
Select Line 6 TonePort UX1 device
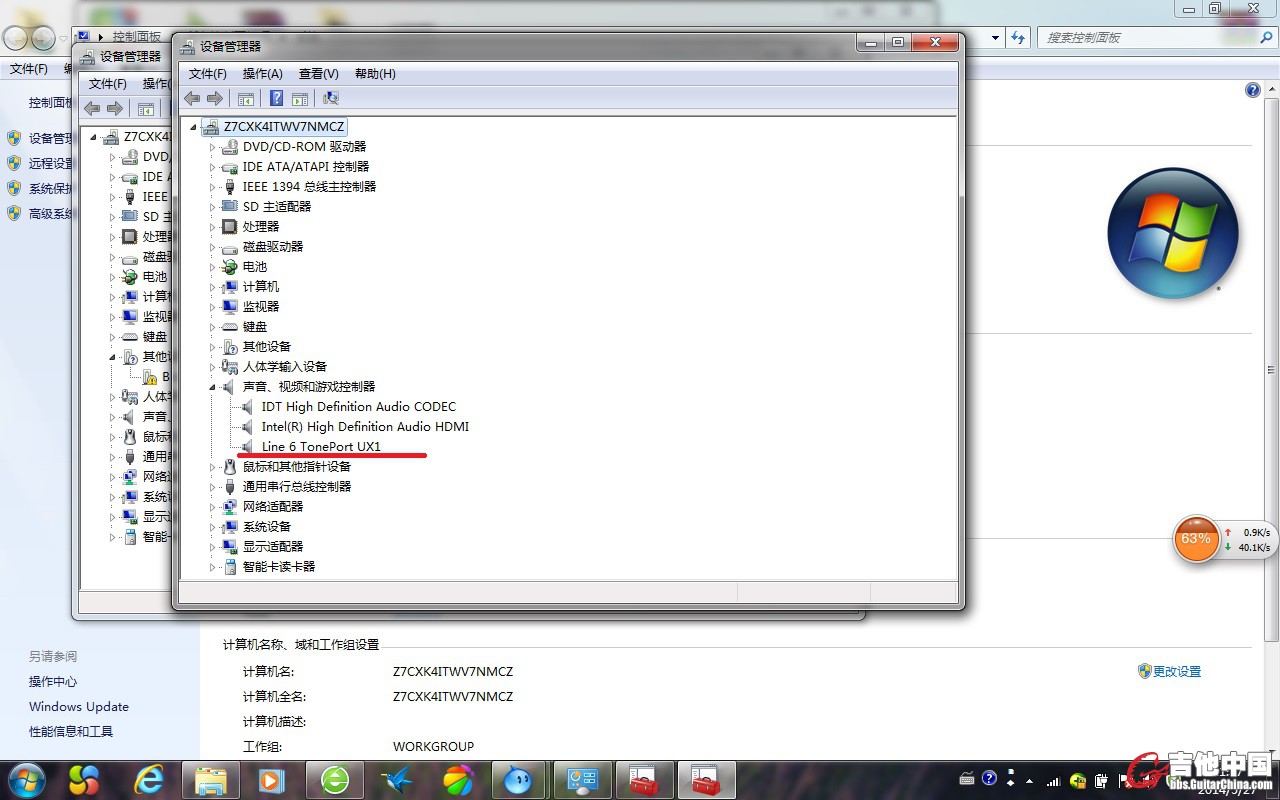tap(321, 446)
